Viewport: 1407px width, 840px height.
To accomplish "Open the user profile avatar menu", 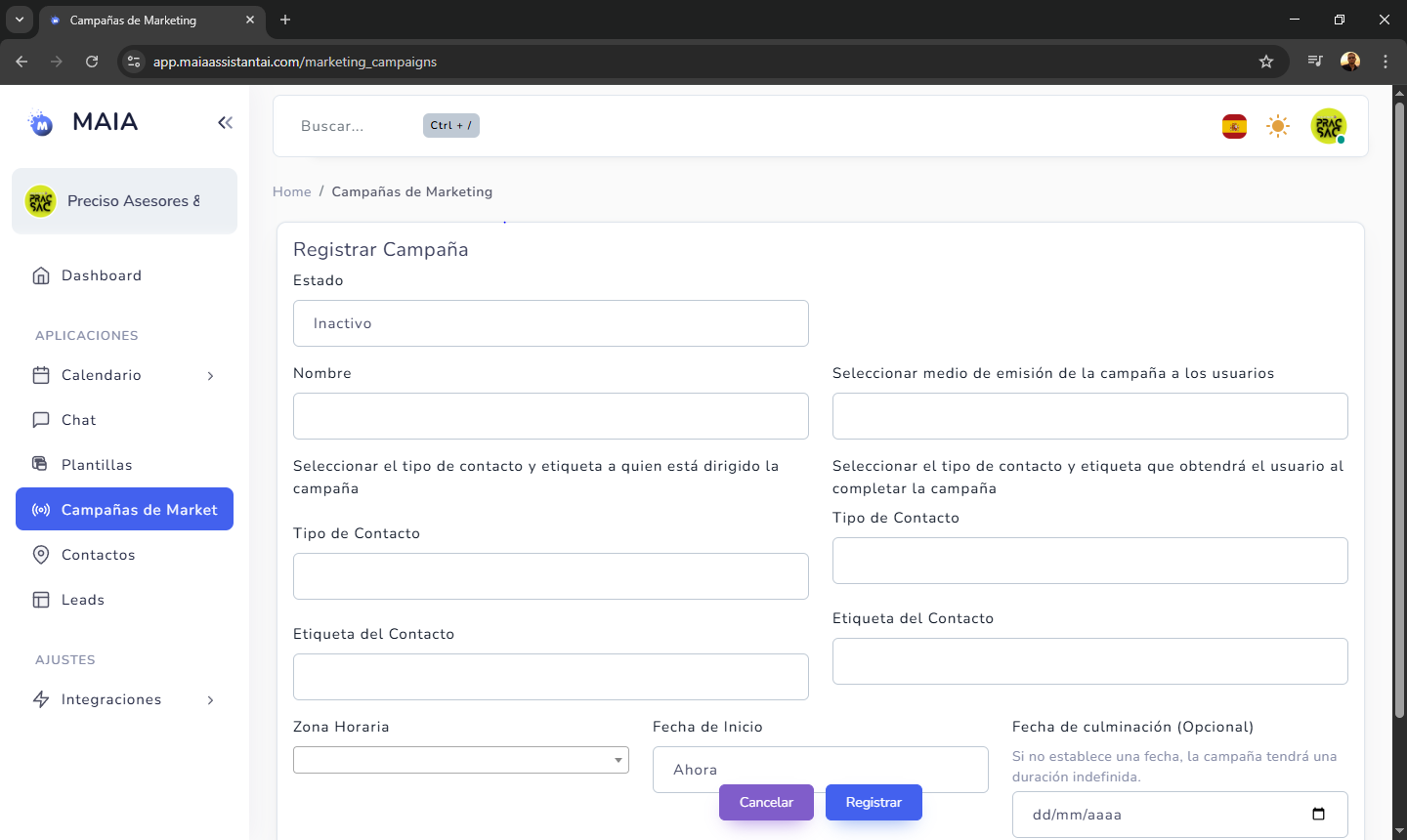I will tap(1328, 126).
